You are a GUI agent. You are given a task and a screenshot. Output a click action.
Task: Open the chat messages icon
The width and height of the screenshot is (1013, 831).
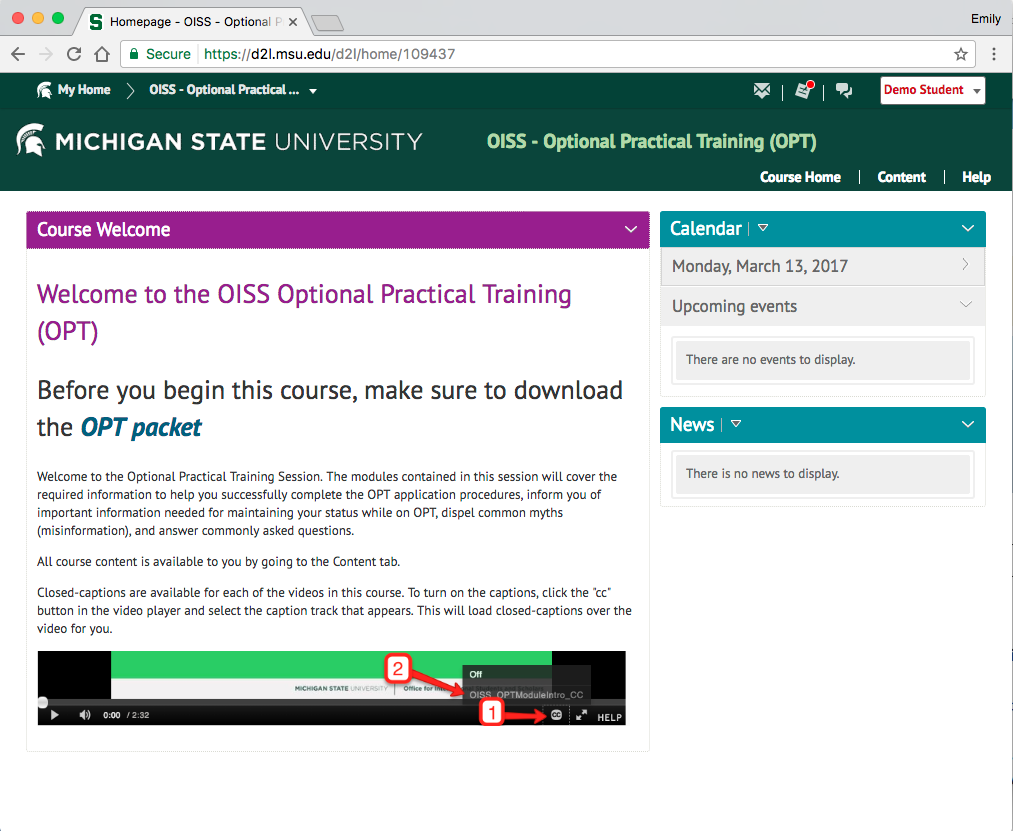tap(844, 91)
